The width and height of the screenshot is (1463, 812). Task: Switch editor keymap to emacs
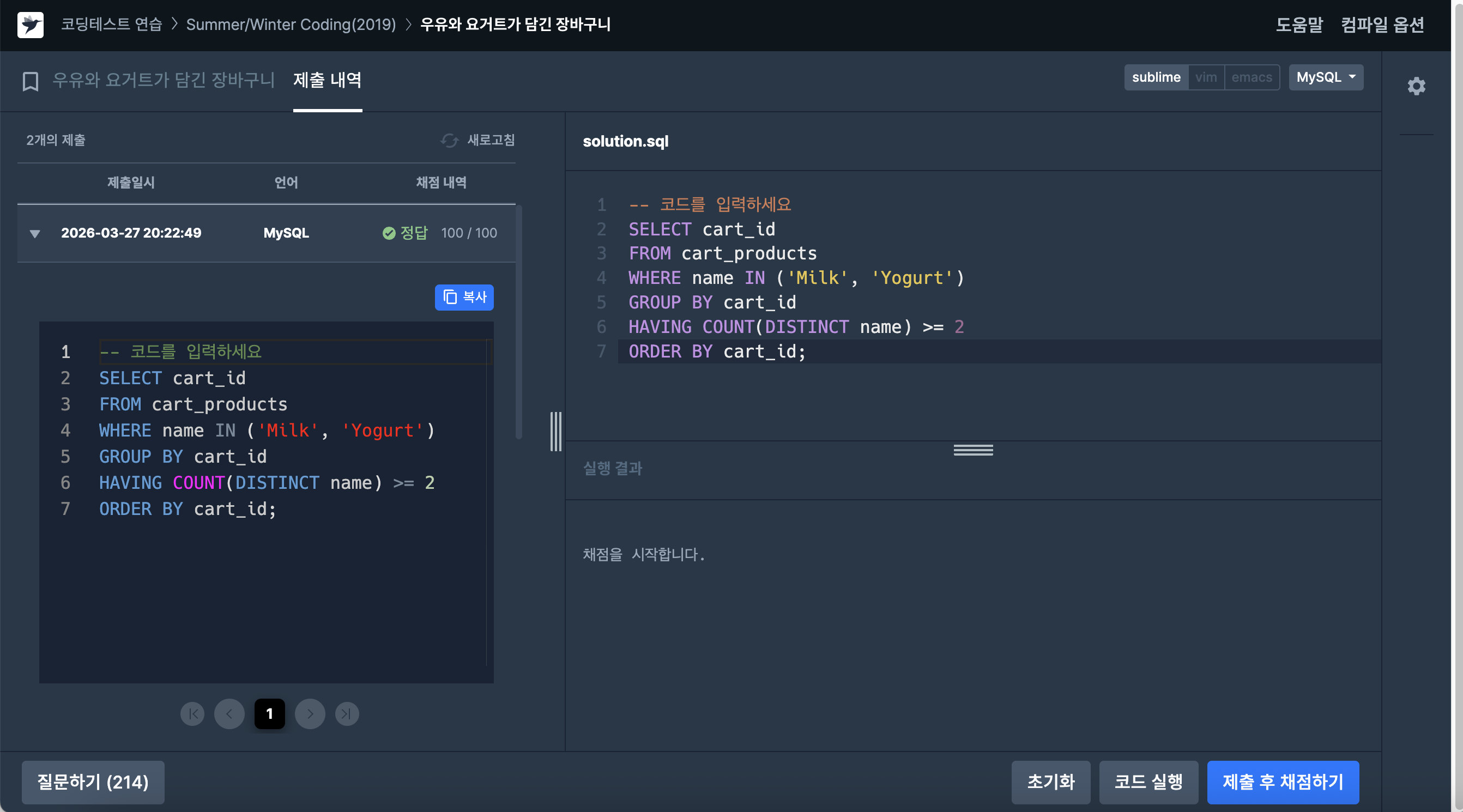point(1251,77)
